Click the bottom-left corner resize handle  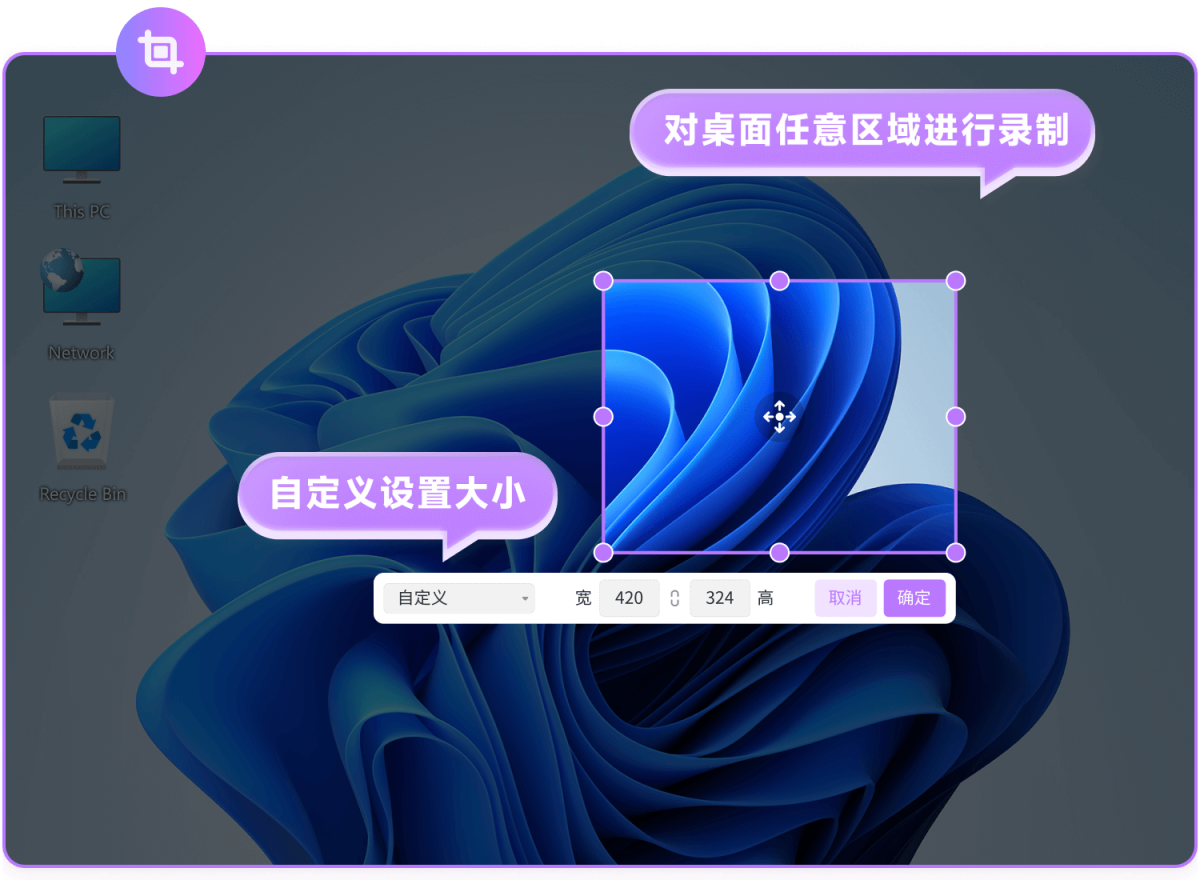pos(603,552)
